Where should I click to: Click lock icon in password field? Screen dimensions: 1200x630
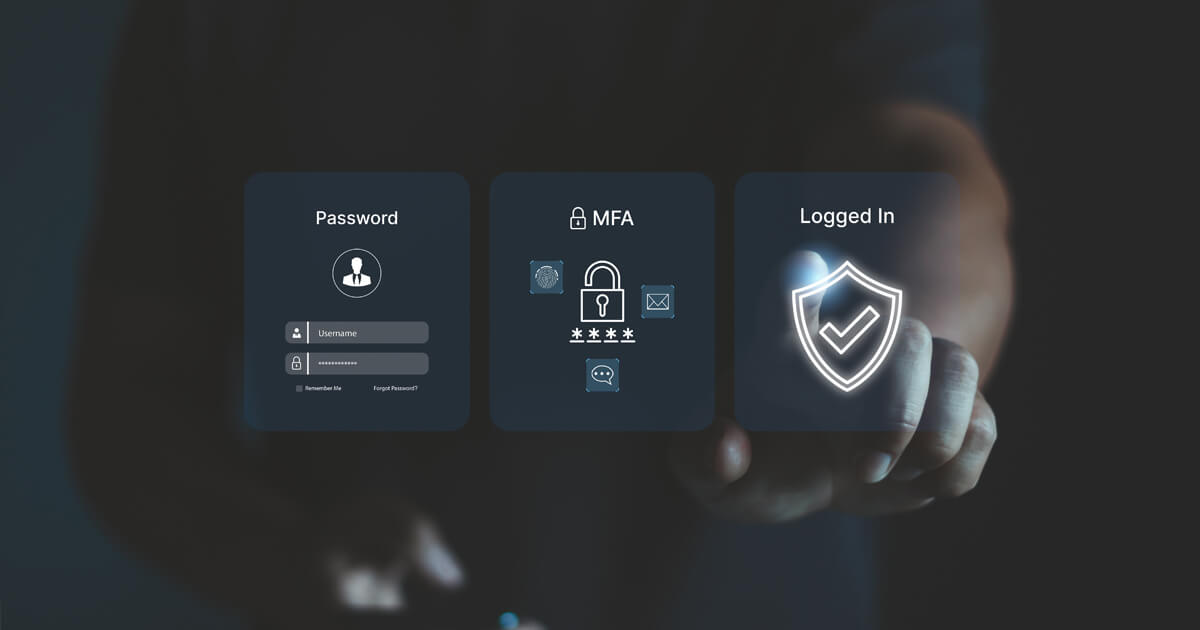click(x=296, y=363)
